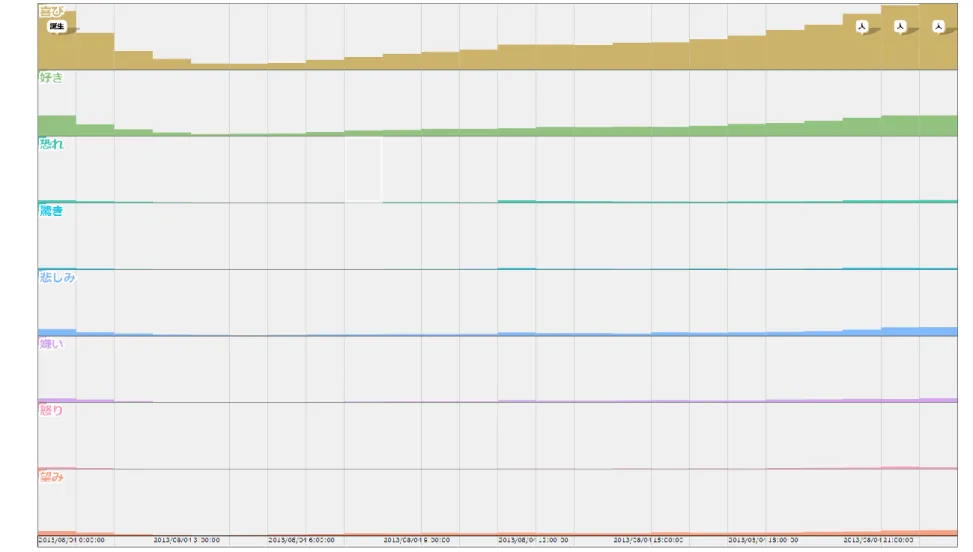Select the 望み emotion row label
The width and height of the screenshot is (973, 552).
(52, 477)
